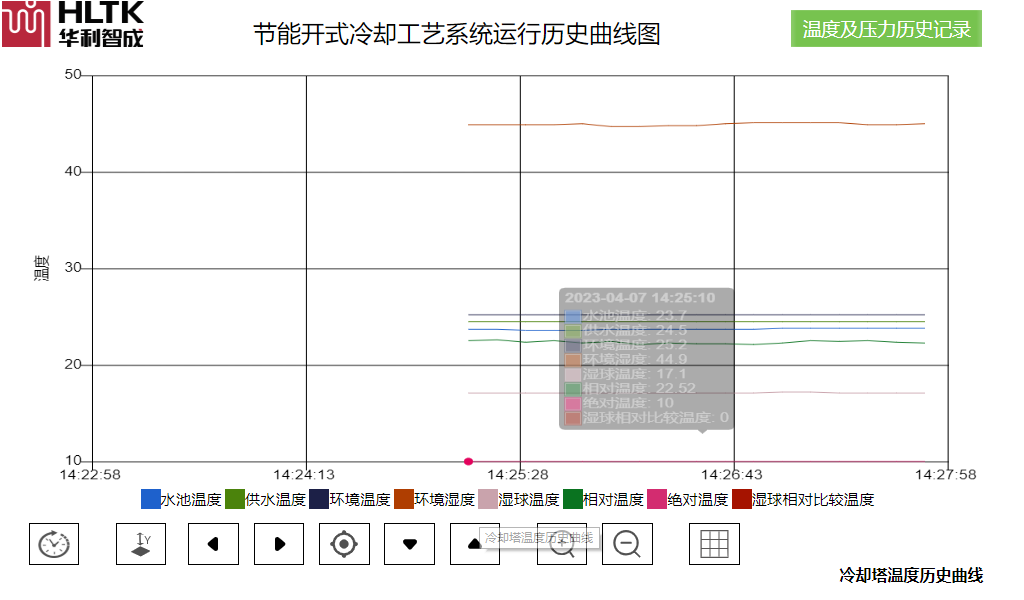Toggle 绝对温度 pink legend entry
Image resolution: width=1024 pixels, height=600 pixels.
(x=686, y=500)
